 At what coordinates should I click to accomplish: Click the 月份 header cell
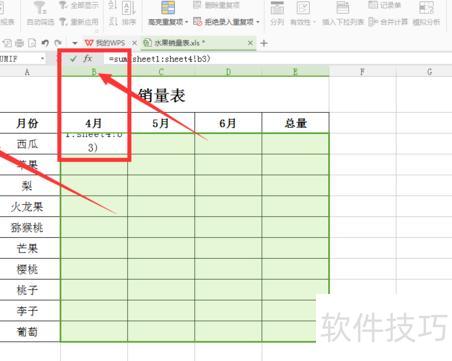(x=27, y=123)
